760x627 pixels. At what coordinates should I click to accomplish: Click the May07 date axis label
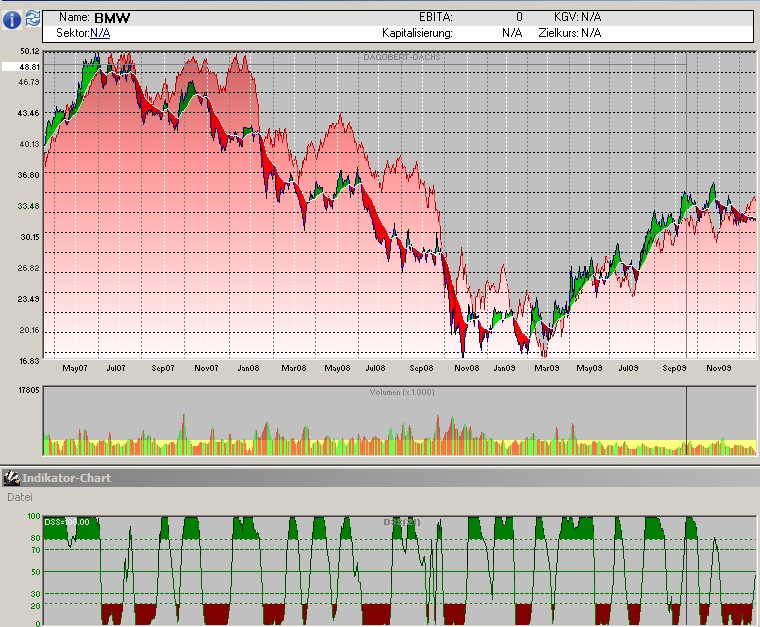coord(75,368)
